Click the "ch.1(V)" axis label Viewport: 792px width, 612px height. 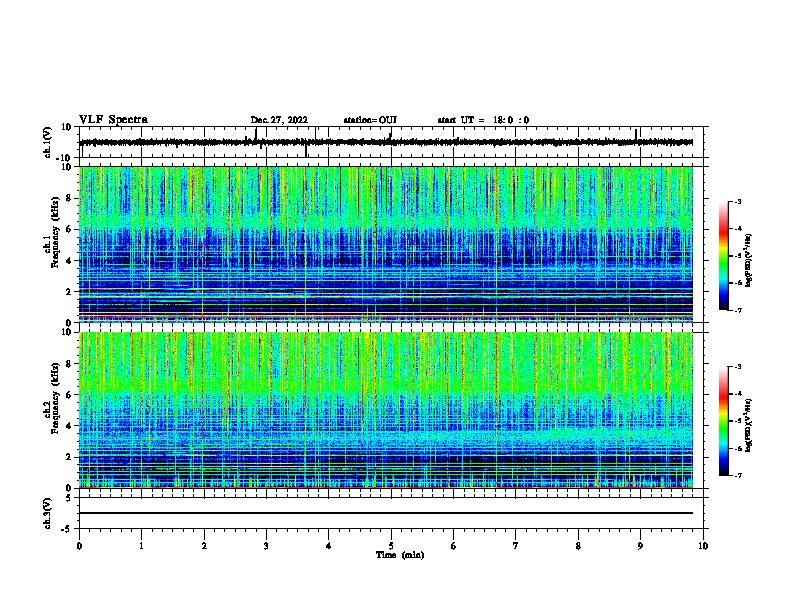pos(48,142)
